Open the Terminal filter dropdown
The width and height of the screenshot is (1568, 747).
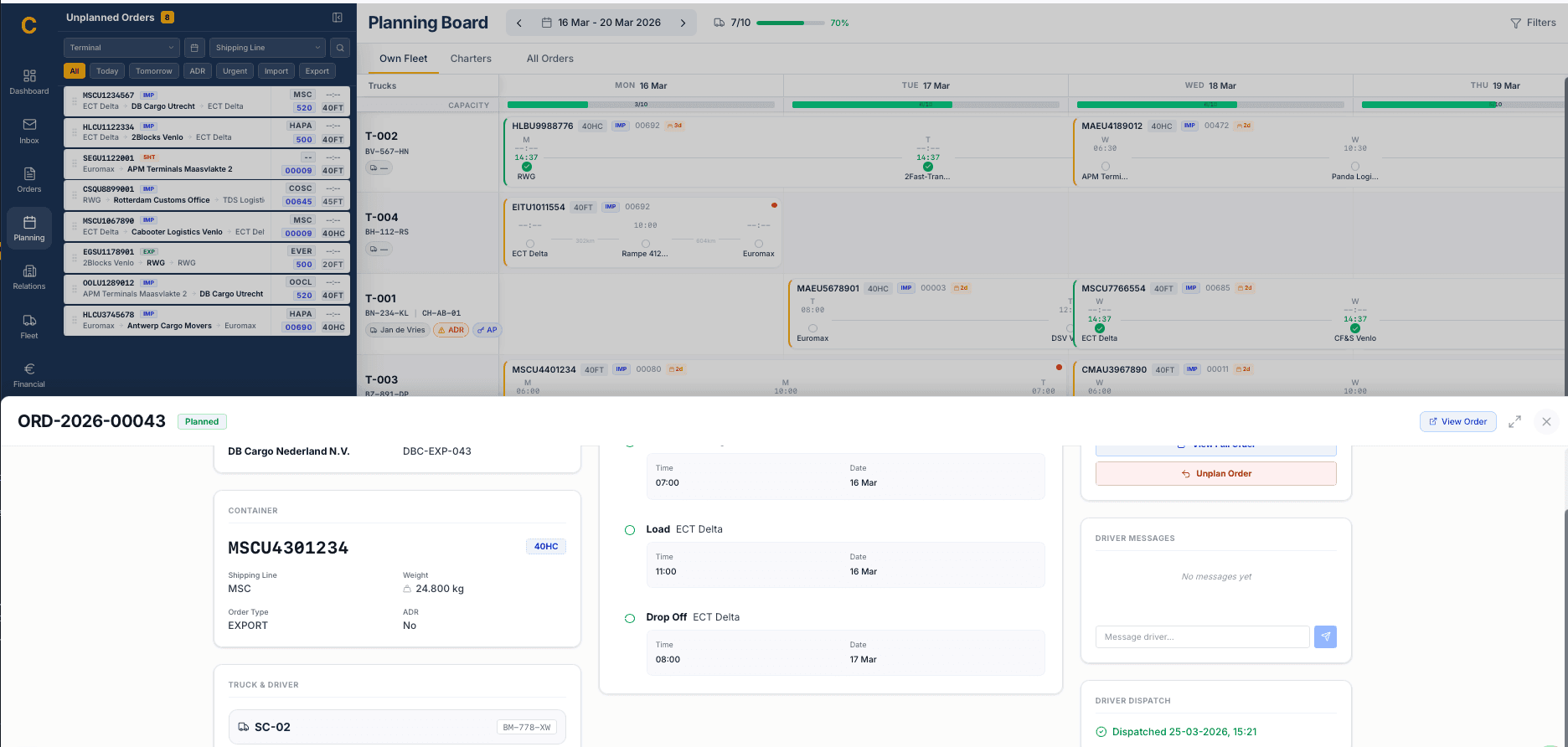click(x=121, y=48)
